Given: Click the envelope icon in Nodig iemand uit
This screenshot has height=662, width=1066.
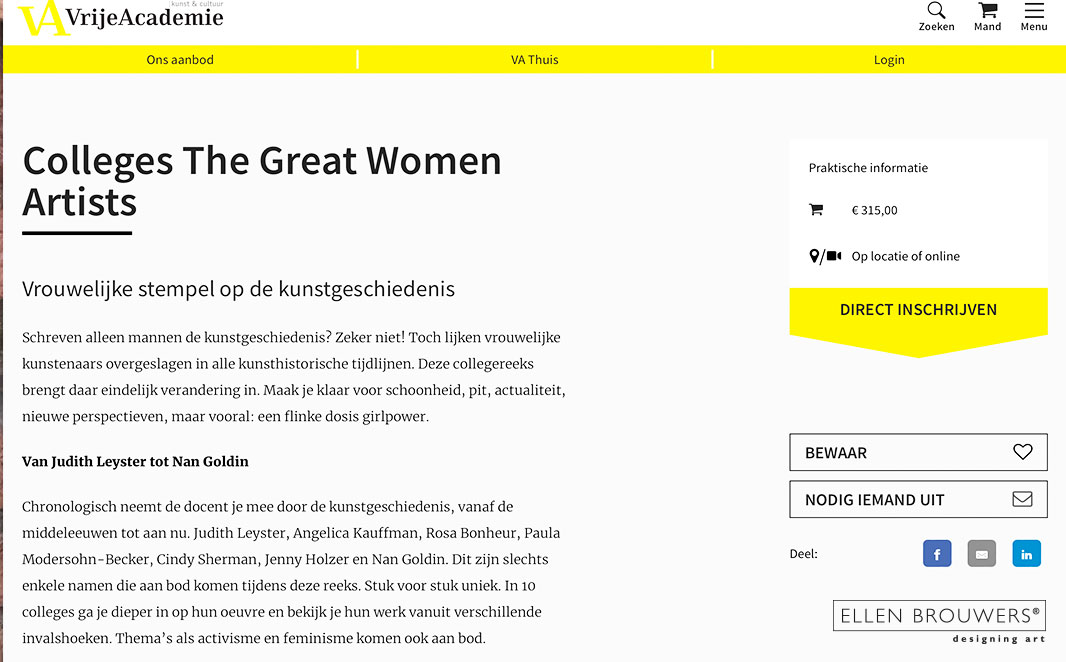Looking at the screenshot, I should [x=1022, y=499].
